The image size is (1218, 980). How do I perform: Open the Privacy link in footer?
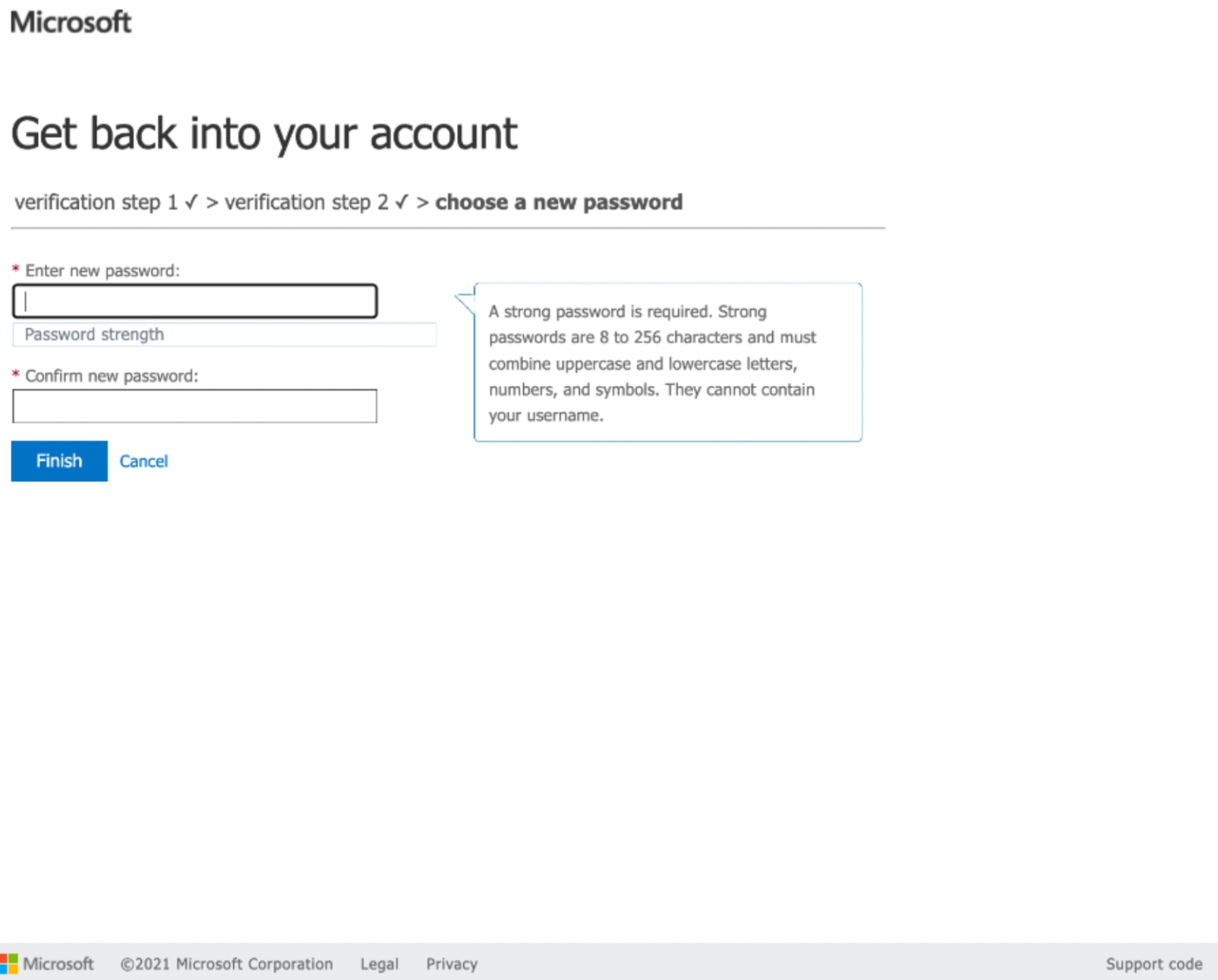click(x=451, y=963)
